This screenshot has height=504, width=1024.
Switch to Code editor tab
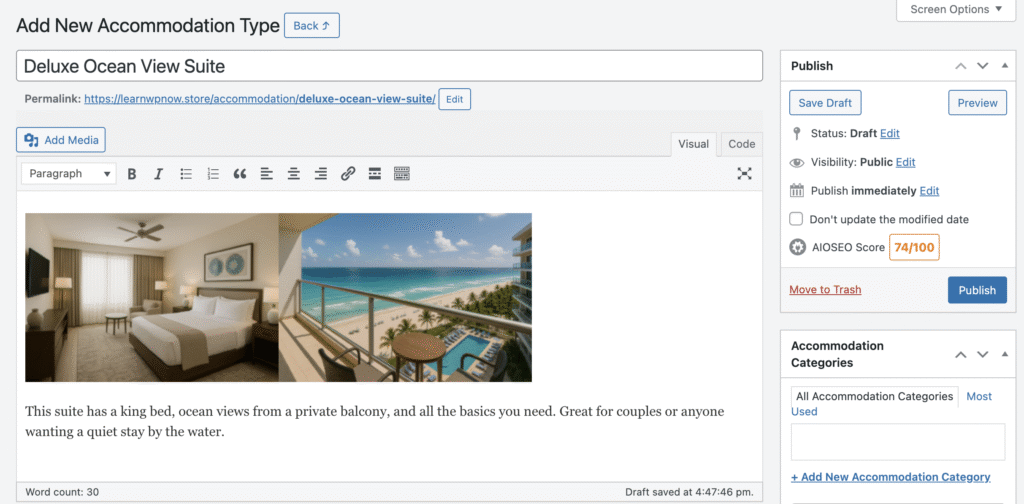click(742, 144)
